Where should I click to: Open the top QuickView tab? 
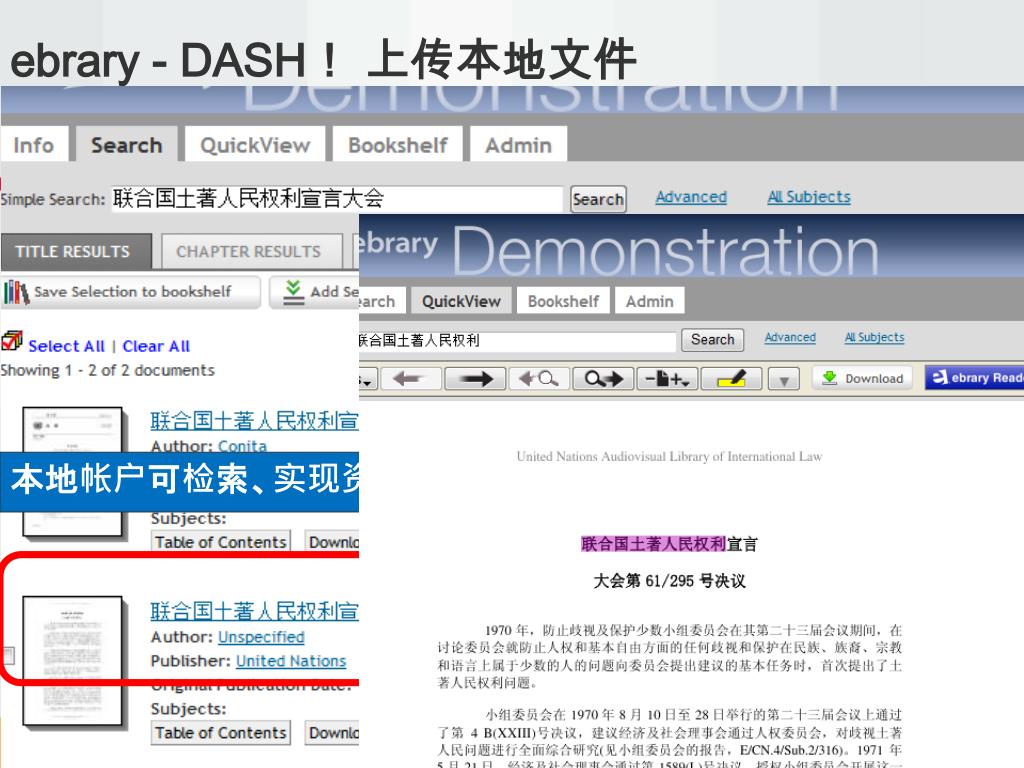click(x=255, y=144)
